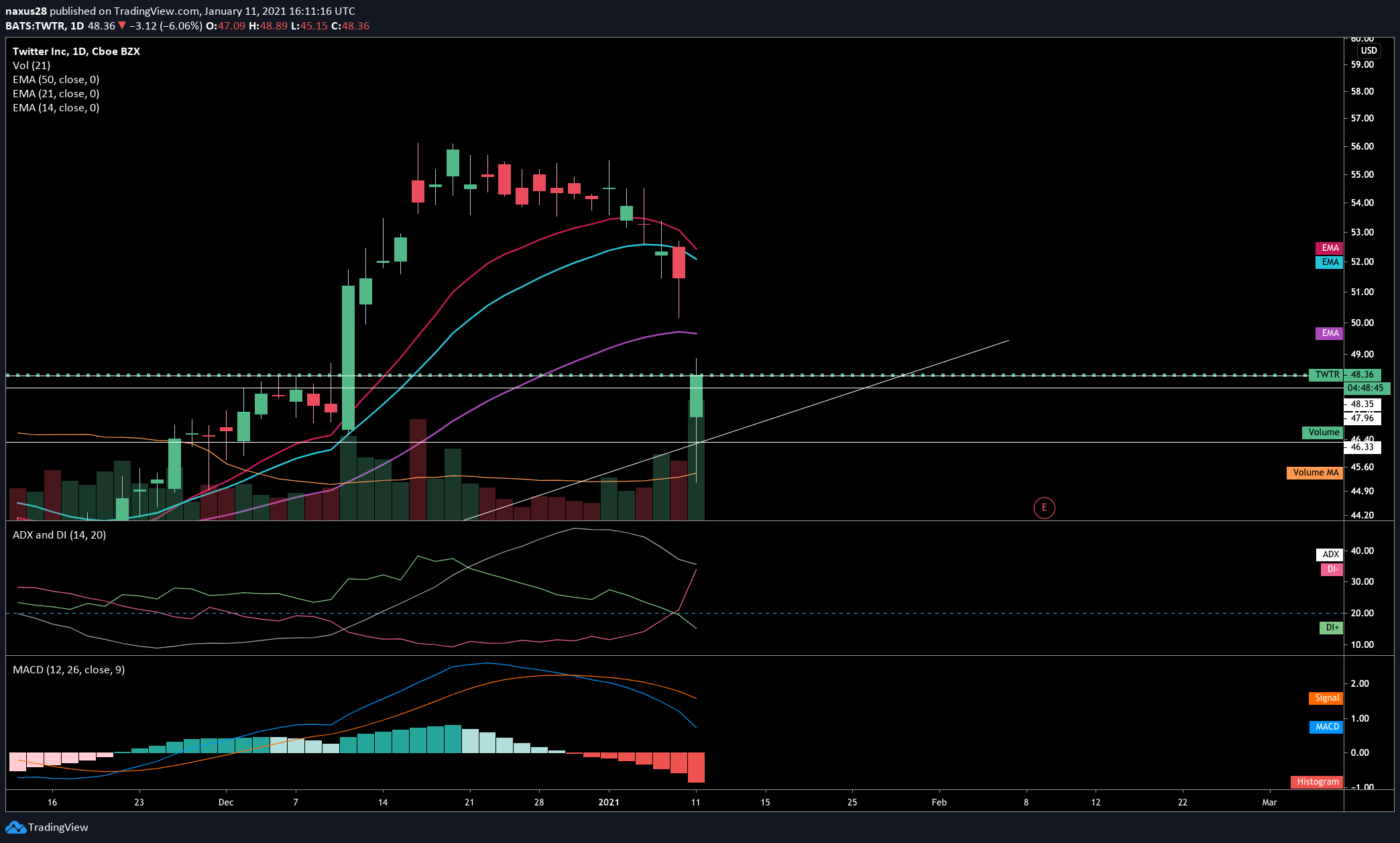Click the purple EMA price-scale label
The width and height of the screenshot is (1400, 843).
(x=1329, y=333)
